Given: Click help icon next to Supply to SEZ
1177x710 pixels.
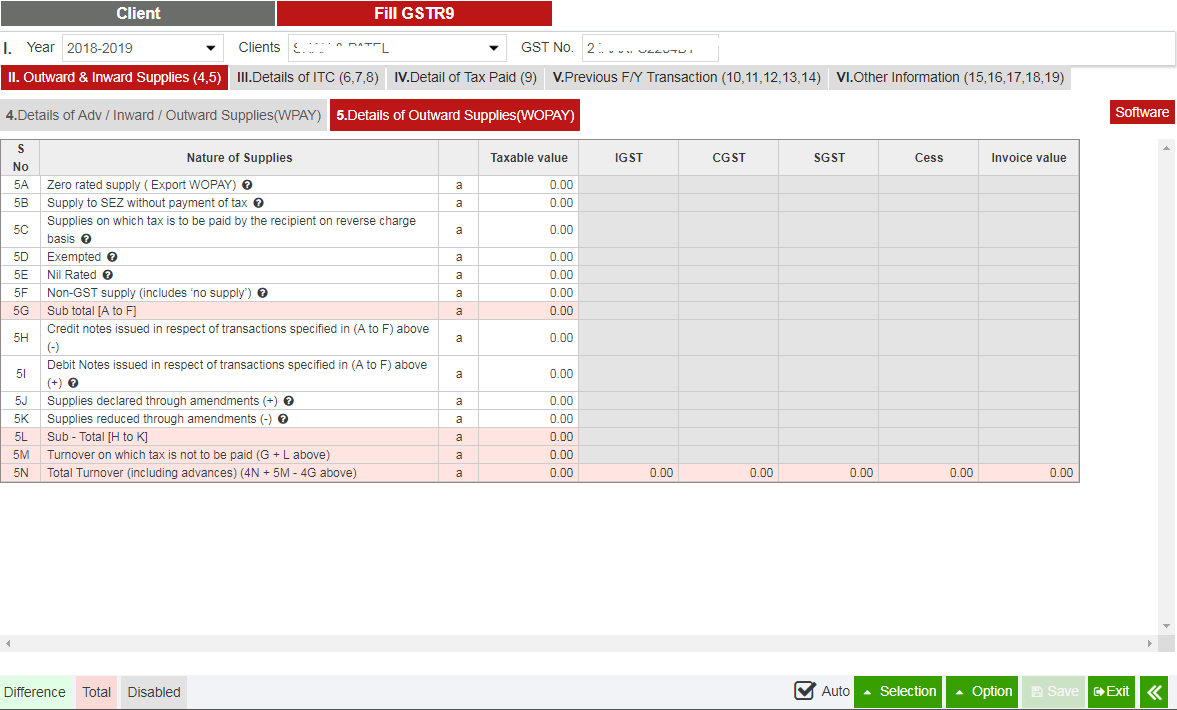Looking at the screenshot, I should coord(258,203).
